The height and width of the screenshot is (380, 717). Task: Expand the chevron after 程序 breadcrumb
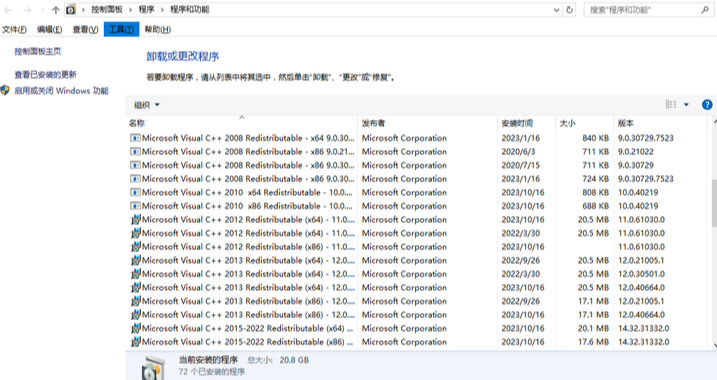coord(162,10)
